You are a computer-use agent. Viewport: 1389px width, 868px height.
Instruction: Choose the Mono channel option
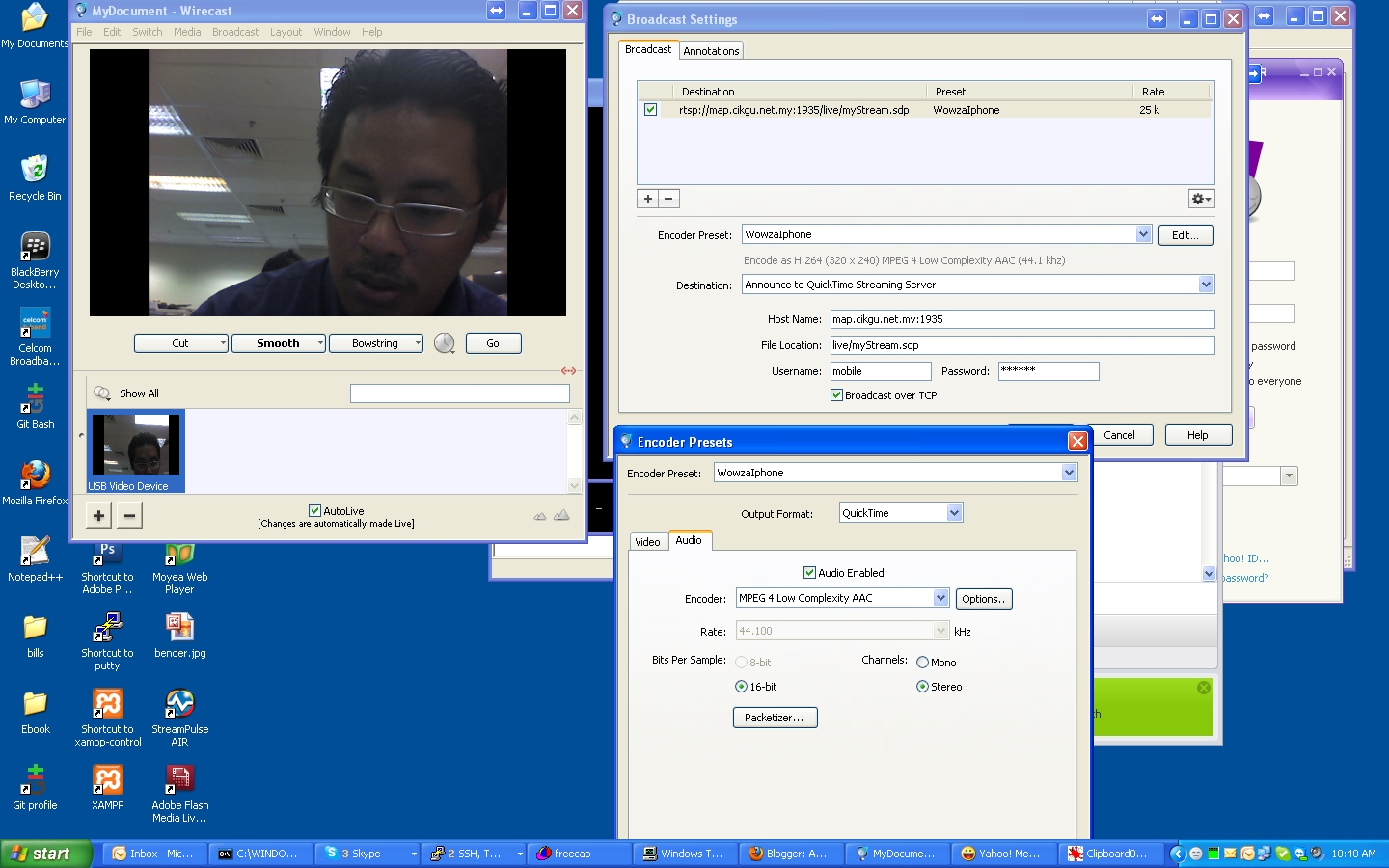[922, 663]
